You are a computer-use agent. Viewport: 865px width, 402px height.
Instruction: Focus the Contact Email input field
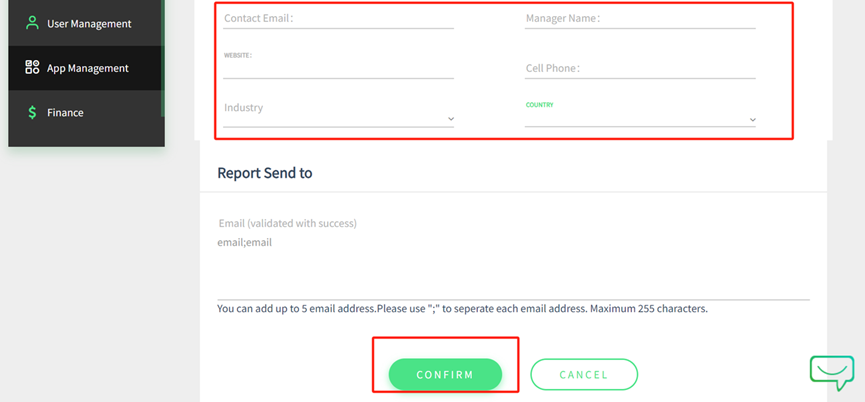(338, 19)
